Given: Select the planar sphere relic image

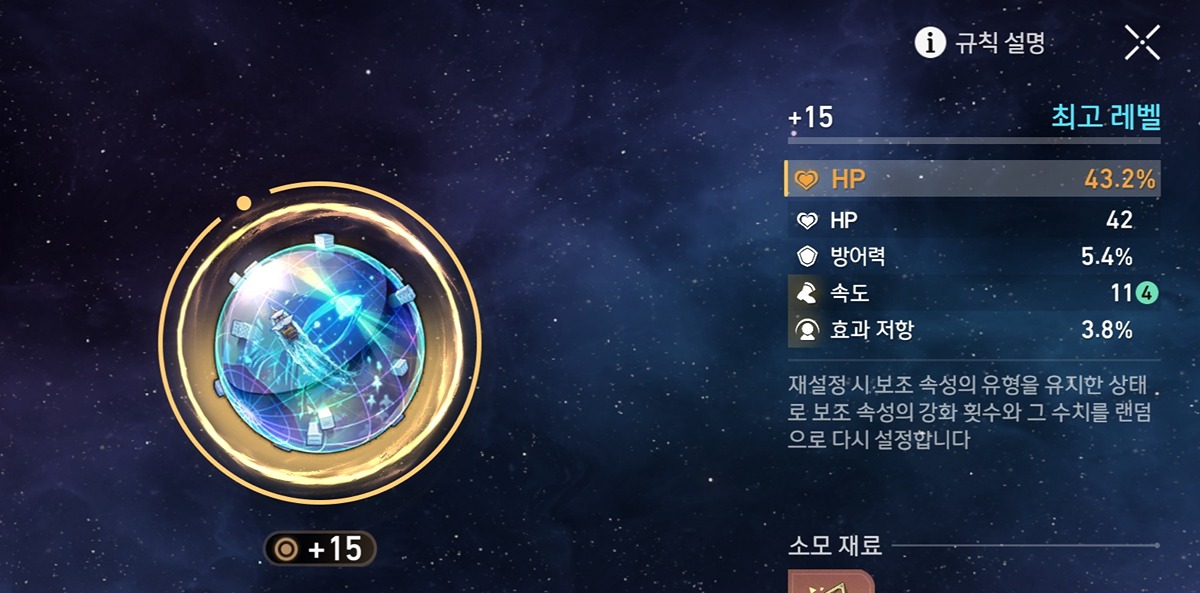Looking at the screenshot, I should 320,344.
